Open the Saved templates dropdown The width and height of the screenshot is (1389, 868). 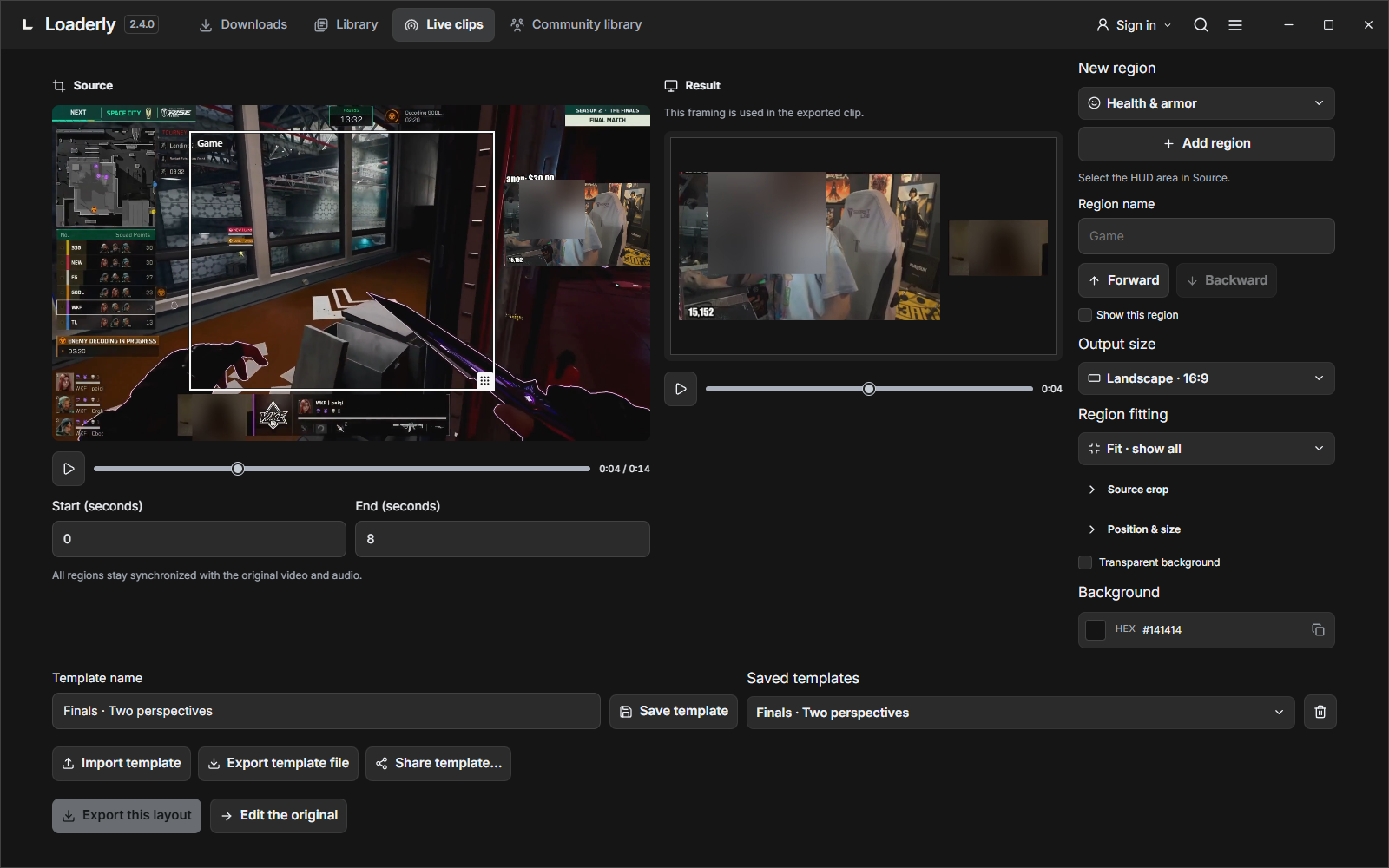(x=1021, y=712)
